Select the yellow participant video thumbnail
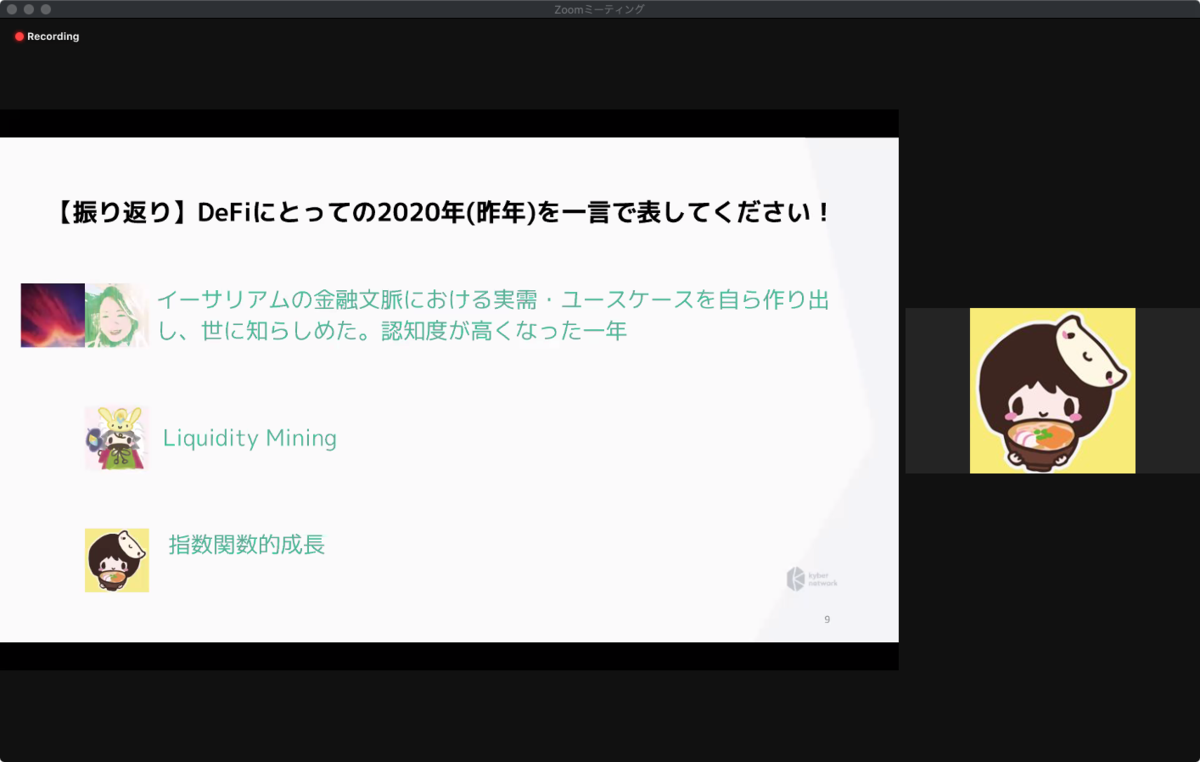Screen dimensions: 1200x762 click(x=1052, y=390)
